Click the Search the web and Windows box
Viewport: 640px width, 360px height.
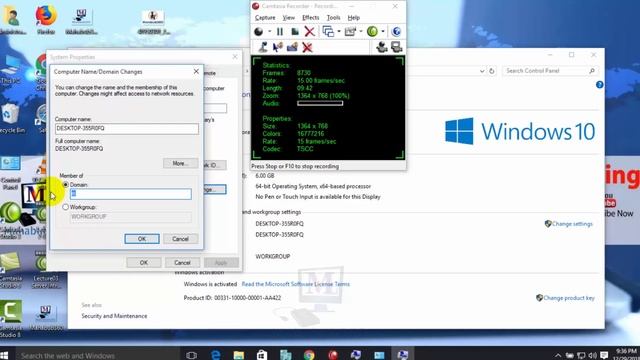click(98, 355)
